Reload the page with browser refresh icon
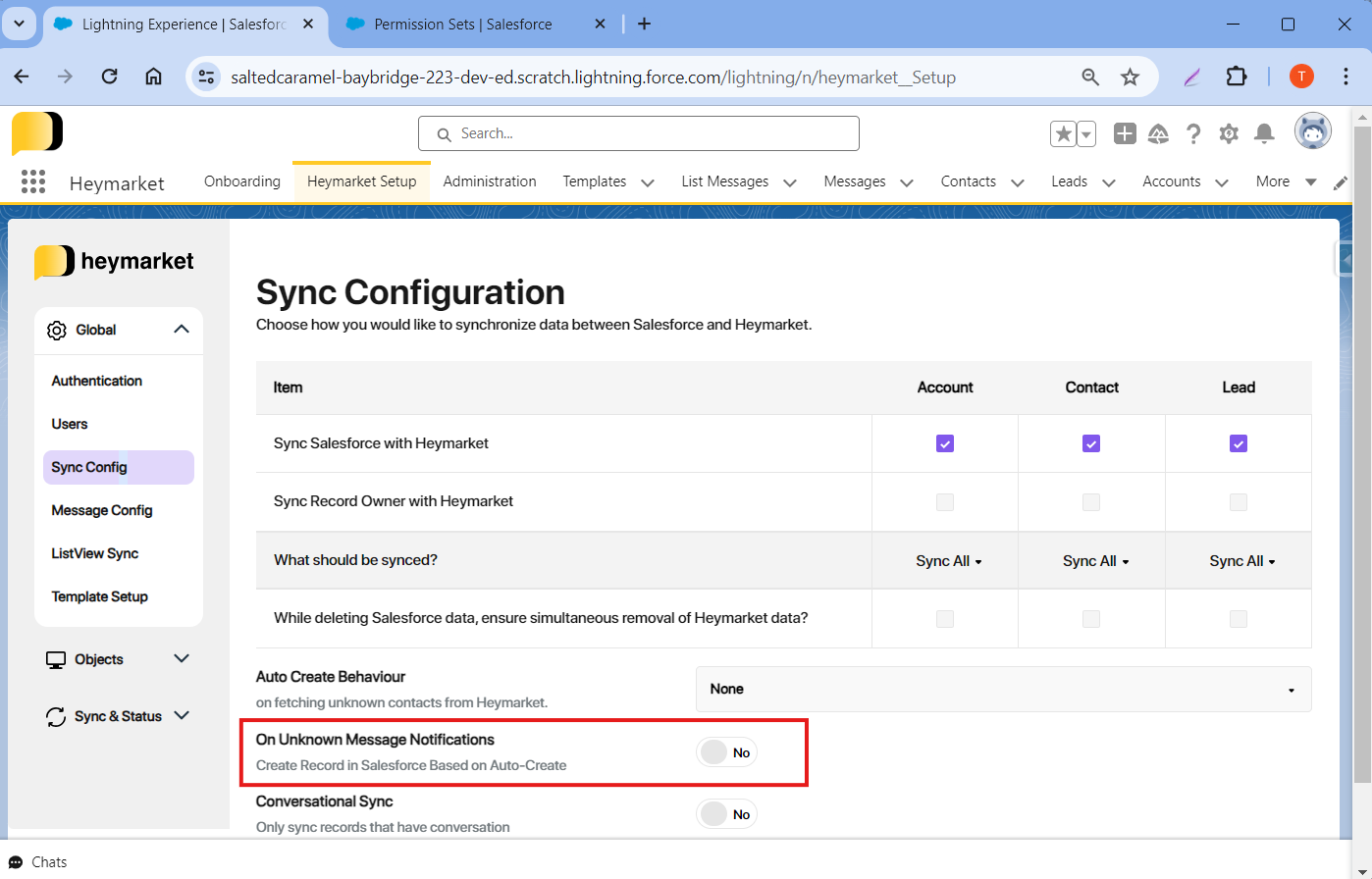1372x879 pixels. pyautogui.click(x=110, y=77)
